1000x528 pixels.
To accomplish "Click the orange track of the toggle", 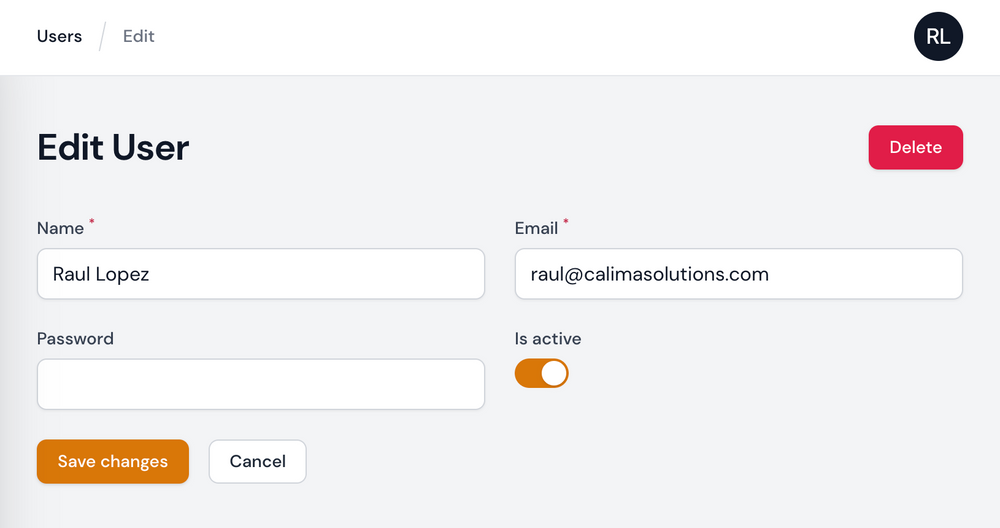I will [527, 374].
